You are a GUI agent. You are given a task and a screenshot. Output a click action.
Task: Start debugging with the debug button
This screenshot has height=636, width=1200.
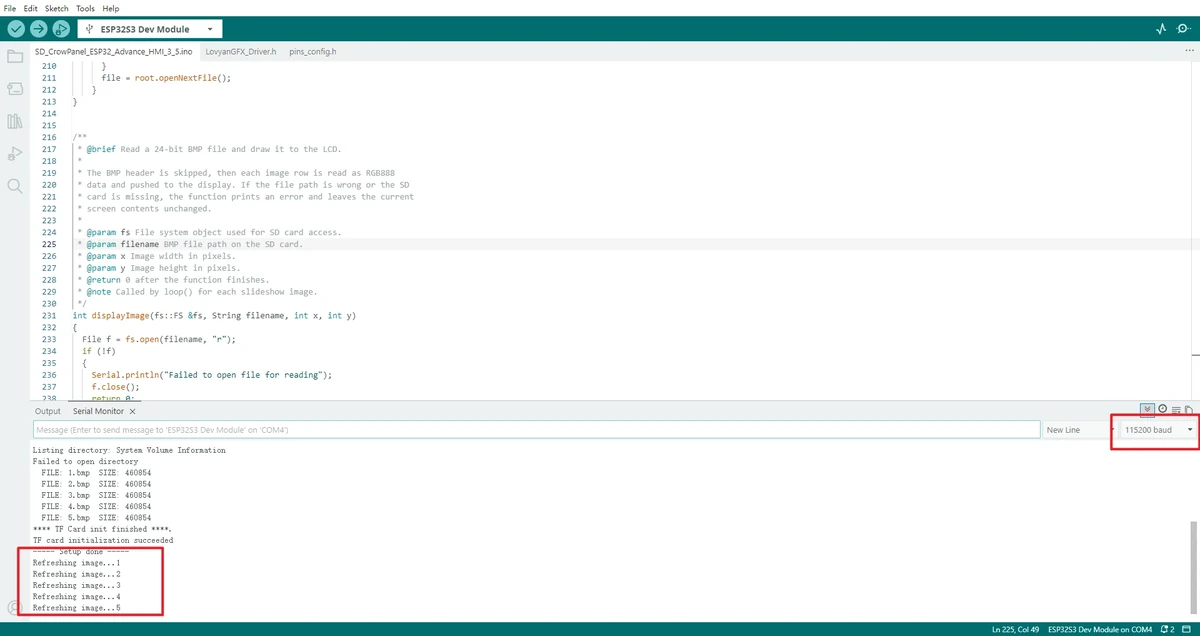[x=61, y=29]
